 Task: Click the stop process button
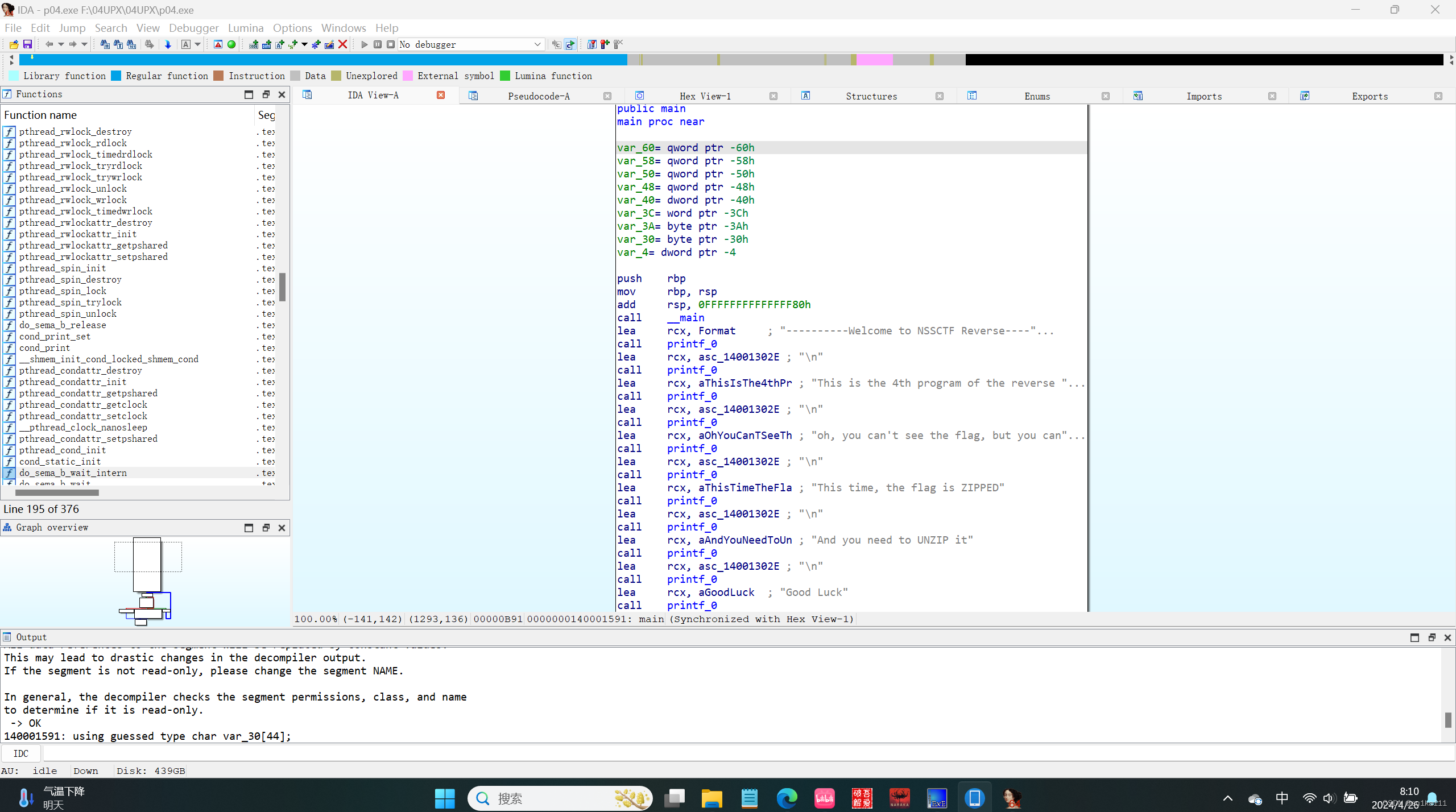click(x=391, y=44)
